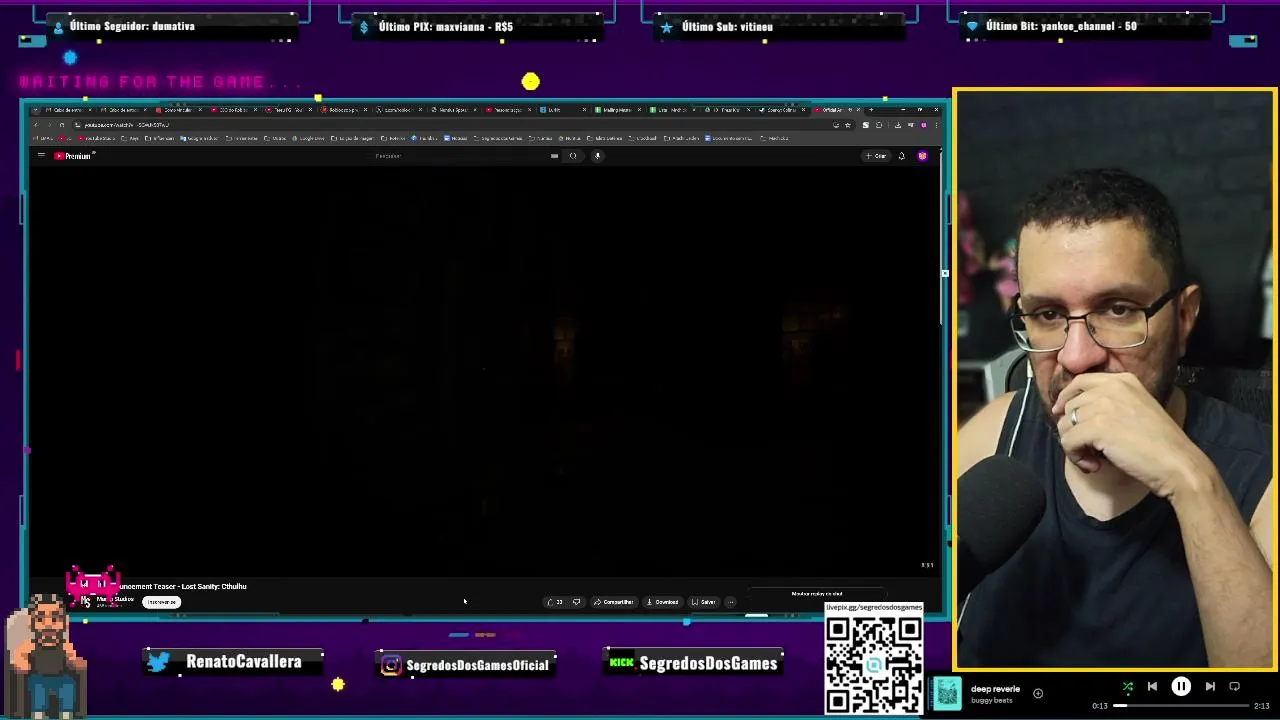Viewport: 1280px width, 720px height.
Task: Click the browser reload button
Action: (x=62, y=125)
